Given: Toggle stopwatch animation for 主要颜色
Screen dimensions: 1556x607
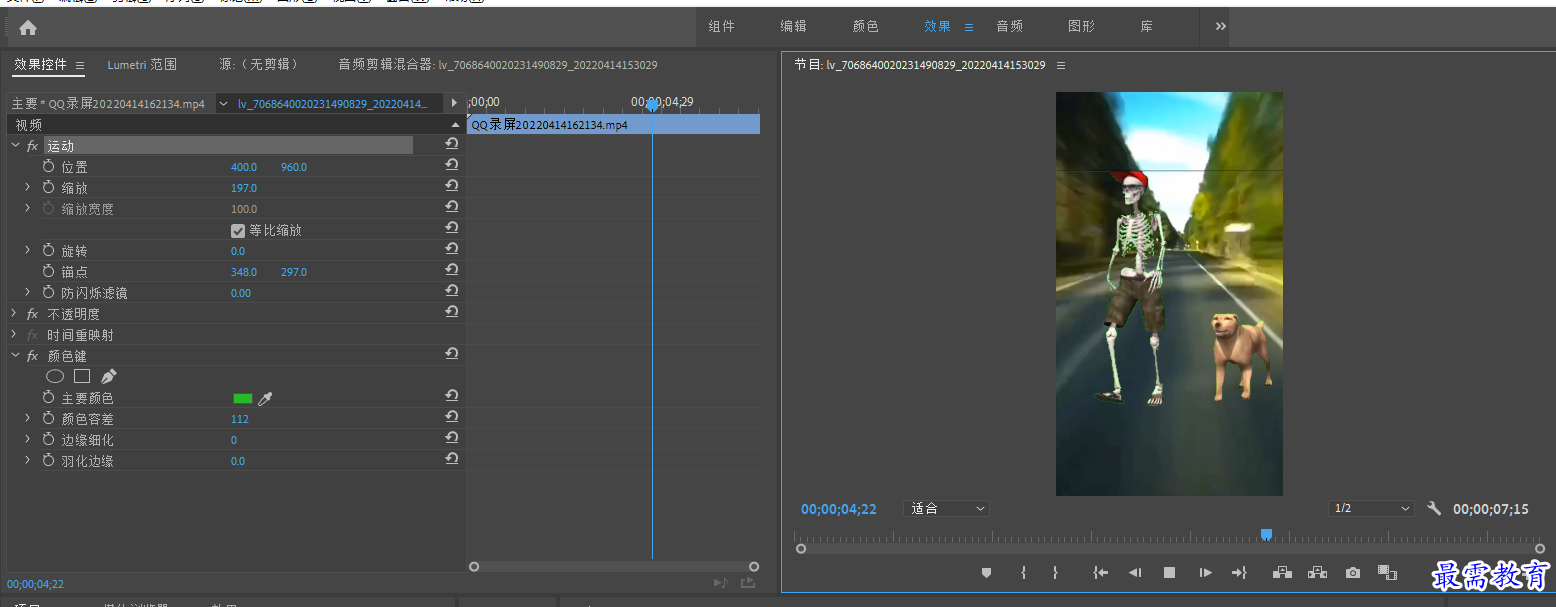Looking at the screenshot, I should point(49,398).
